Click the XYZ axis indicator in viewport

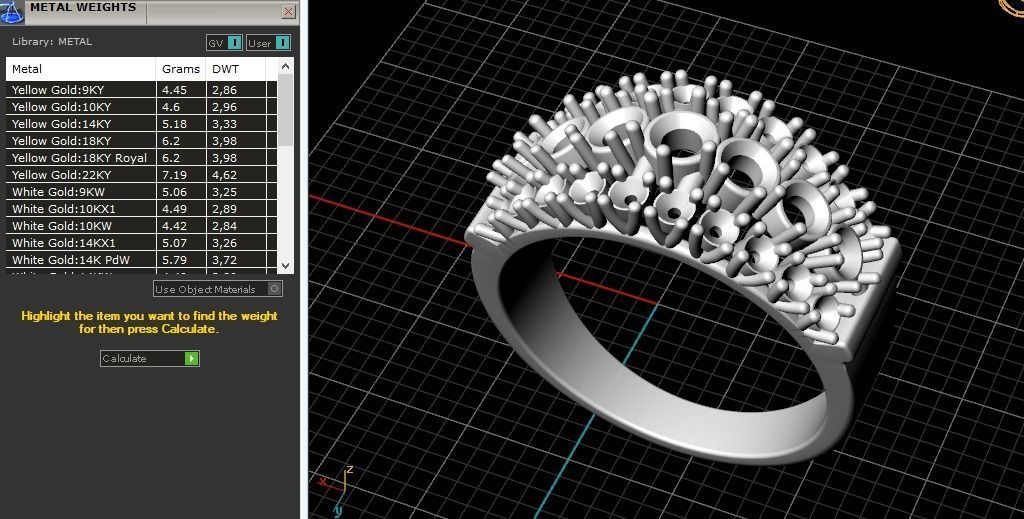pyautogui.click(x=338, y=491)
